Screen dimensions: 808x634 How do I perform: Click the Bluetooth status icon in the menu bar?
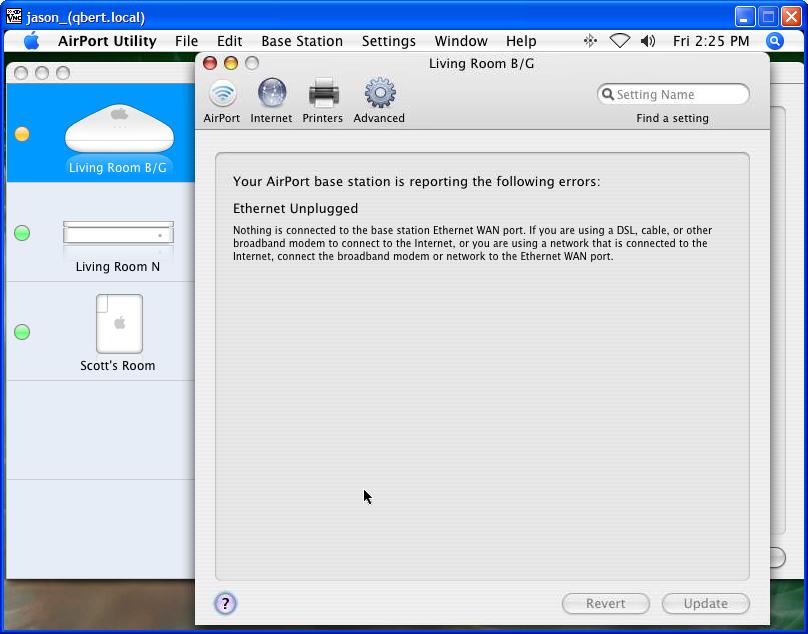591,41
